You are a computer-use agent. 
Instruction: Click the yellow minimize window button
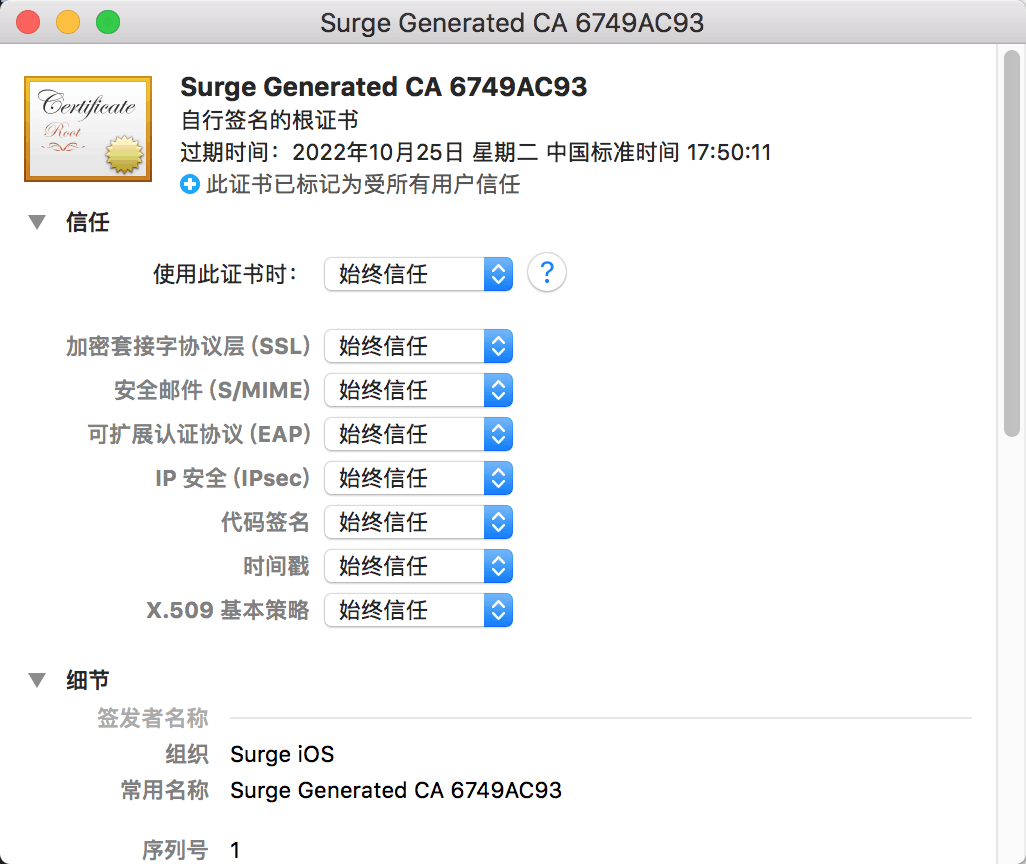[68, 22]
